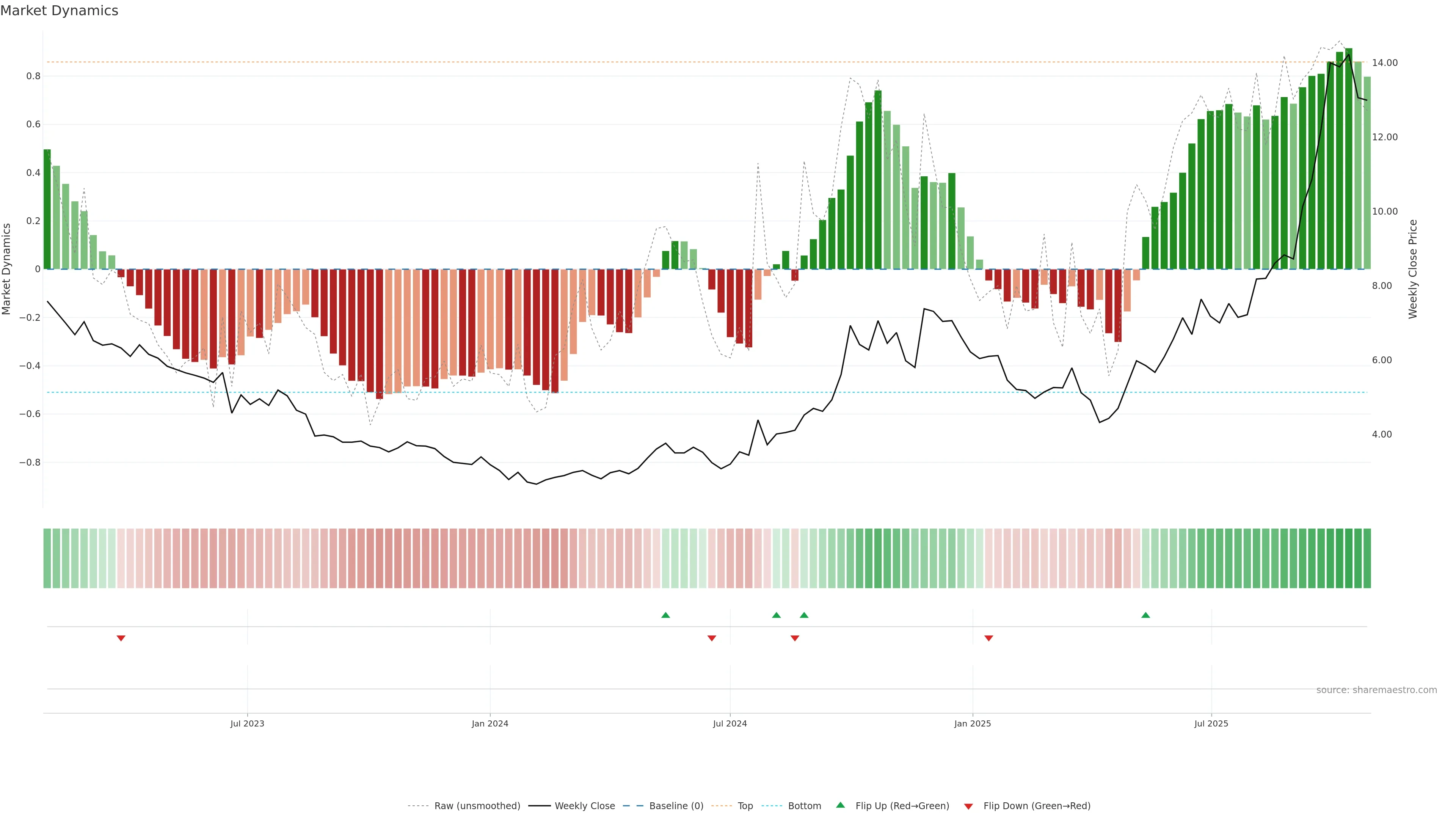Click the green Flip Up triangle in the legend
This screenshot has width=1456, height=819.
pyautogui.click(x=841, y=805)
